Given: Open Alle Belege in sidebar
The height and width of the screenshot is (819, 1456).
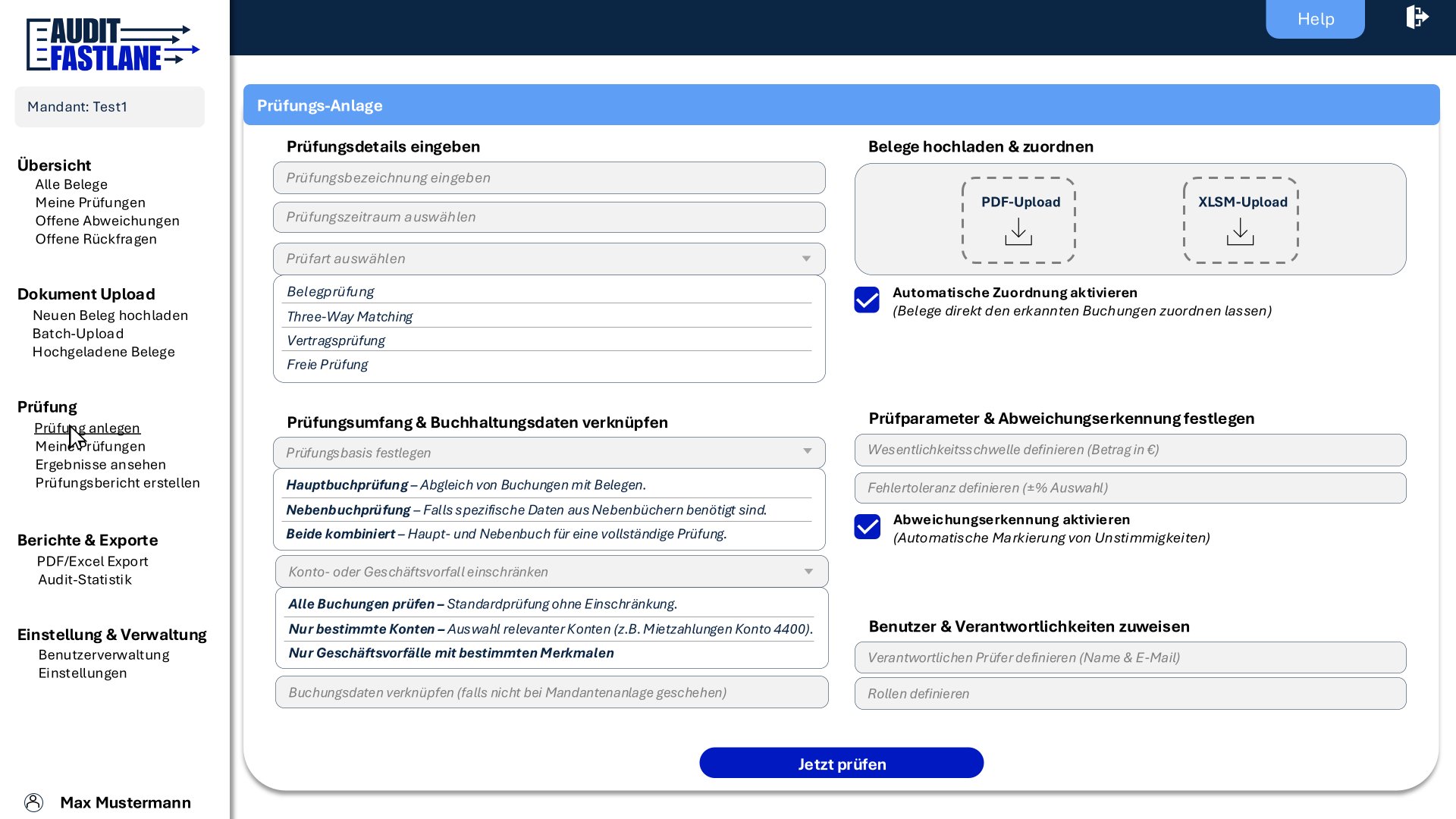Looking at the screenshot, I should tap(71, 184).
